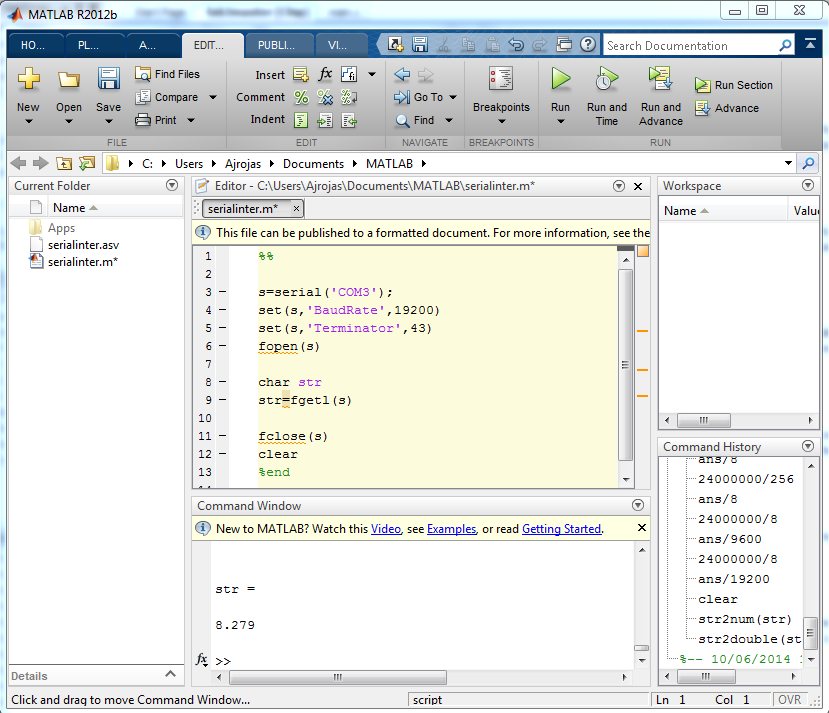Viewport: 829px width, 713px height.
Task: Expand the Compare dropdown arrow
Action: pyautogui.click(x=212, y=97)
